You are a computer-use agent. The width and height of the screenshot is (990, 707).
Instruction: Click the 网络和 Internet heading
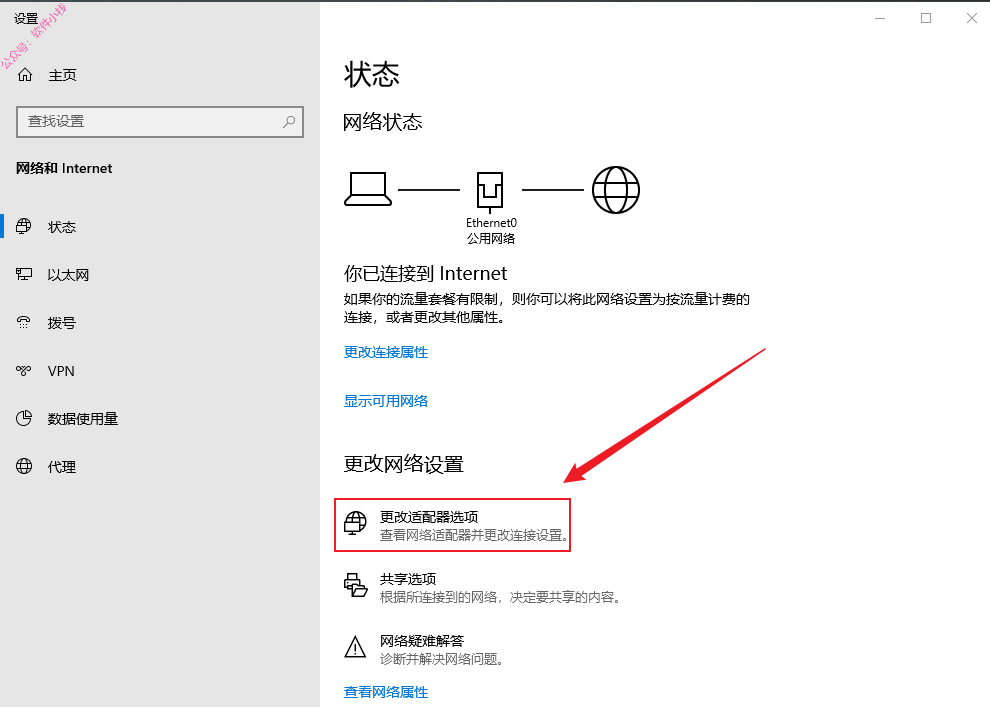pos(64,168)
